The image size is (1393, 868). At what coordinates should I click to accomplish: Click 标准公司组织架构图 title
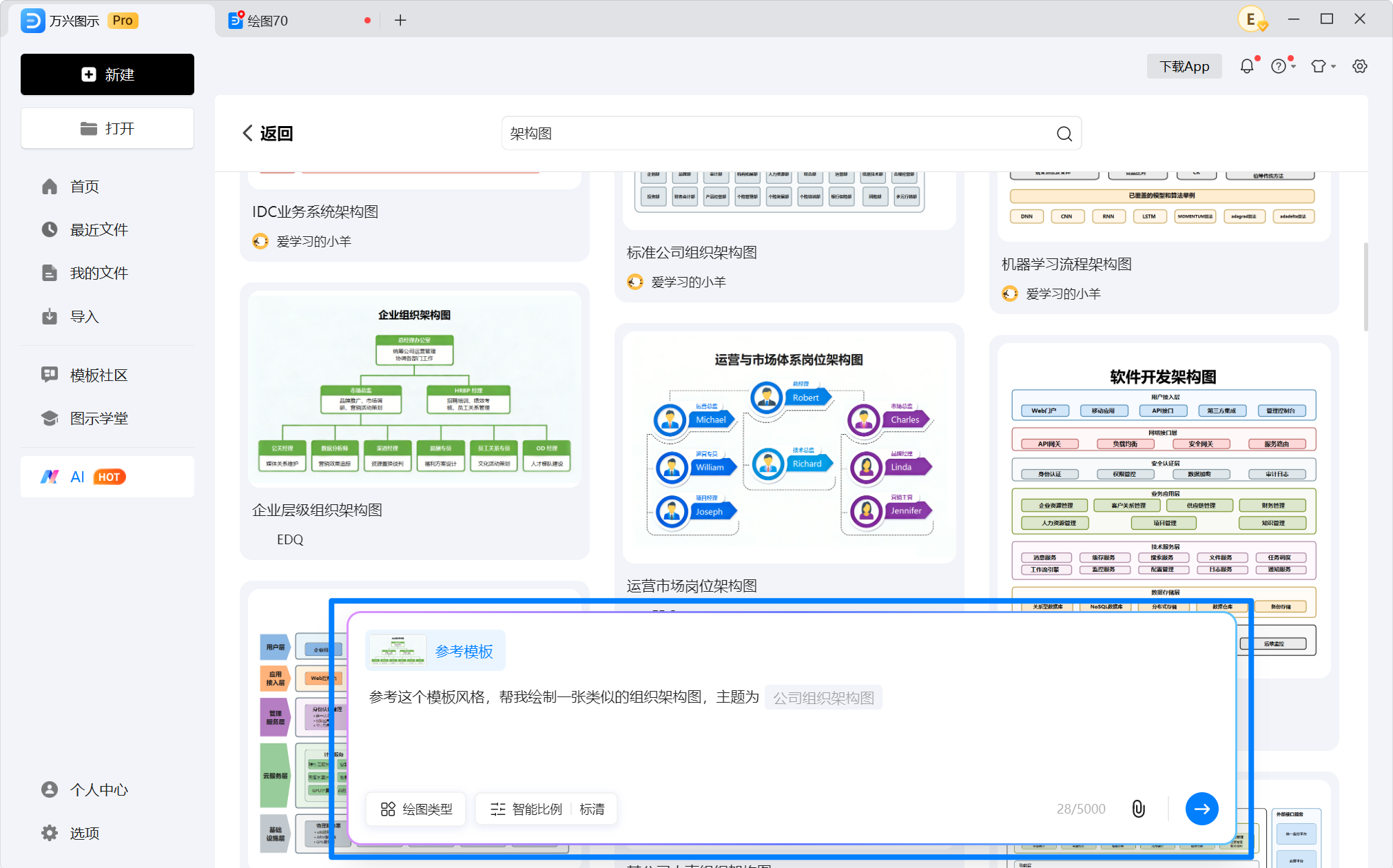(x=692, y=252)
